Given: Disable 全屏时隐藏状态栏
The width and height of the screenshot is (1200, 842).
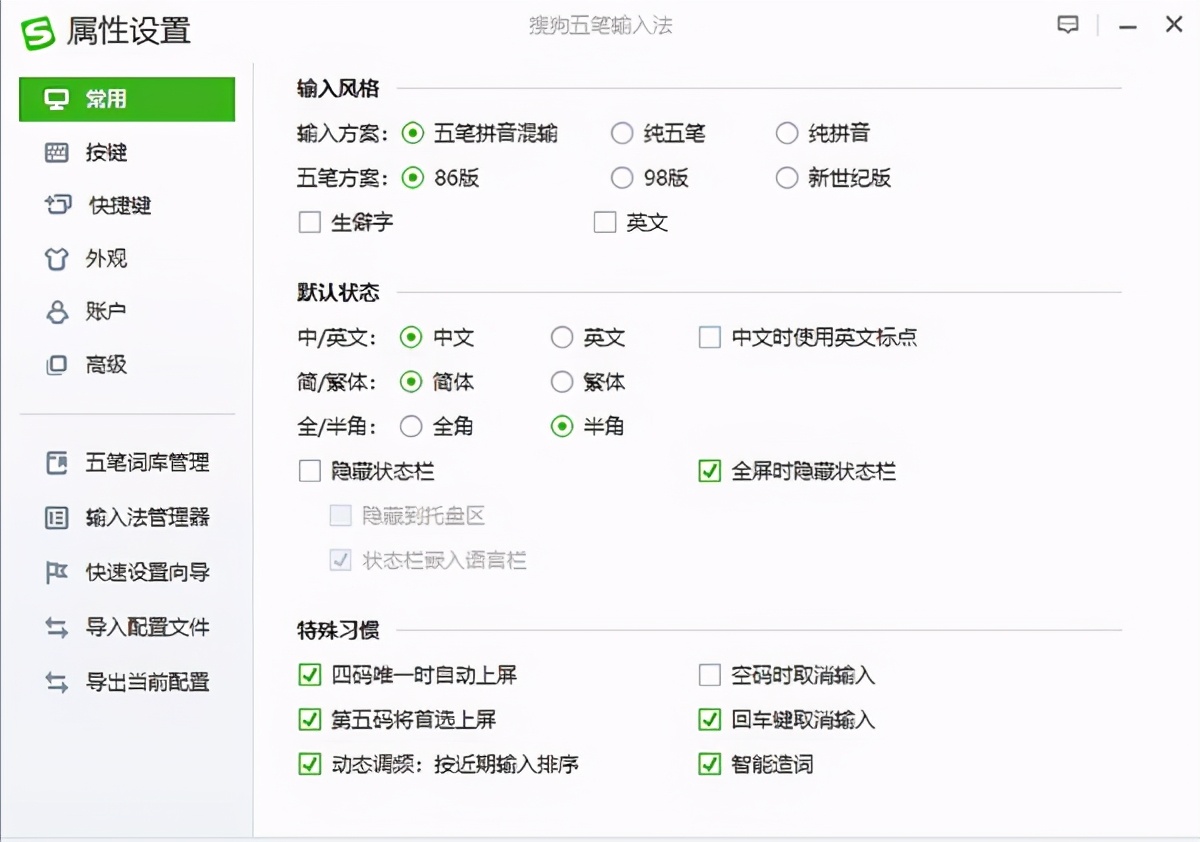Looking at the screenshot, I should [709, 471].
